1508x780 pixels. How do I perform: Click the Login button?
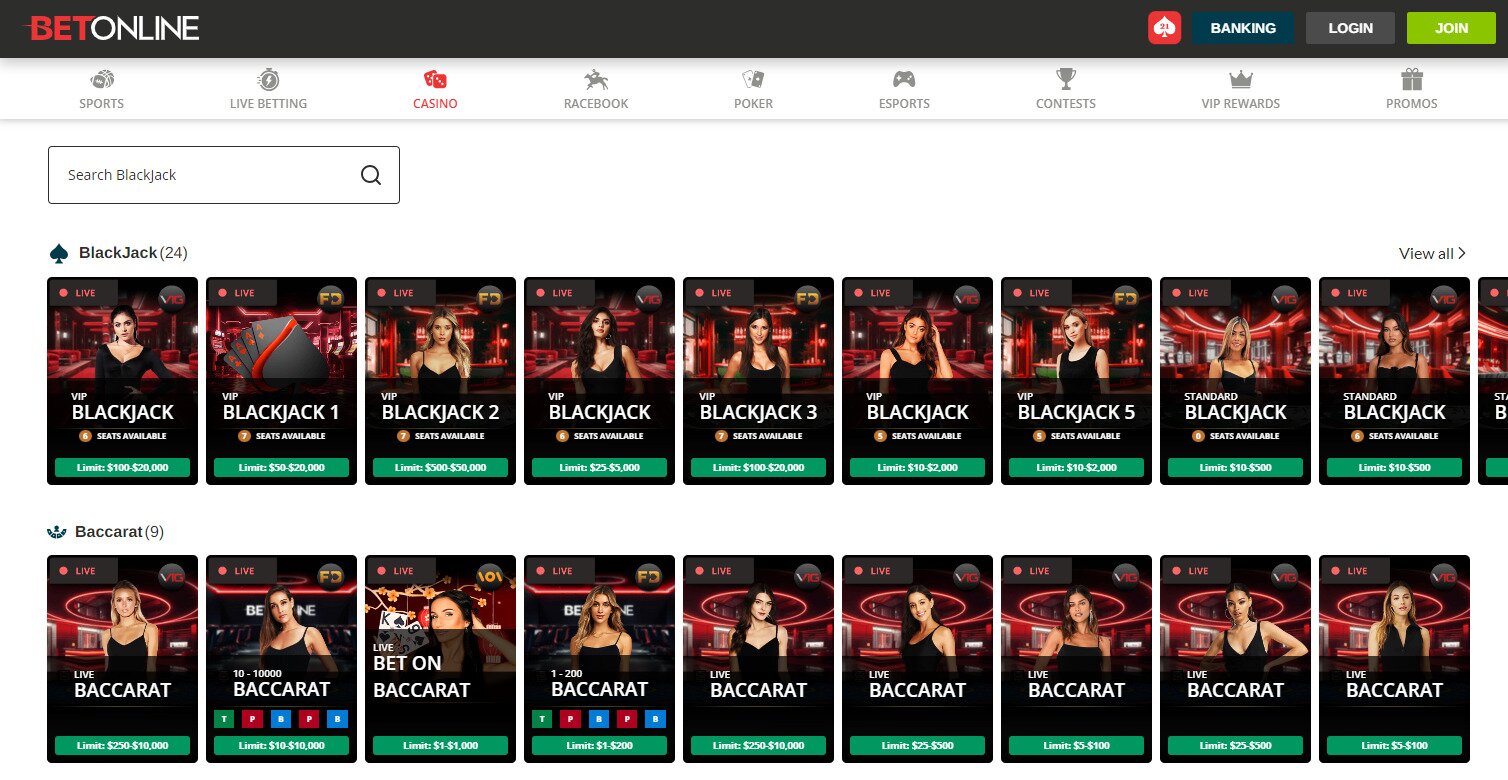tap(1350, 28)
